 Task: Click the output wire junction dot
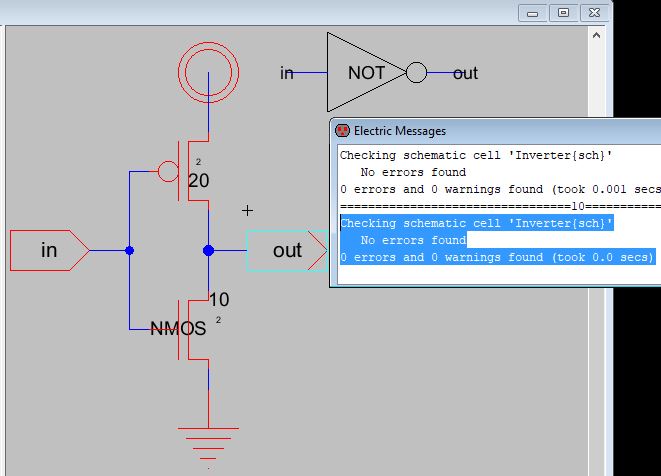pos(208,250)
